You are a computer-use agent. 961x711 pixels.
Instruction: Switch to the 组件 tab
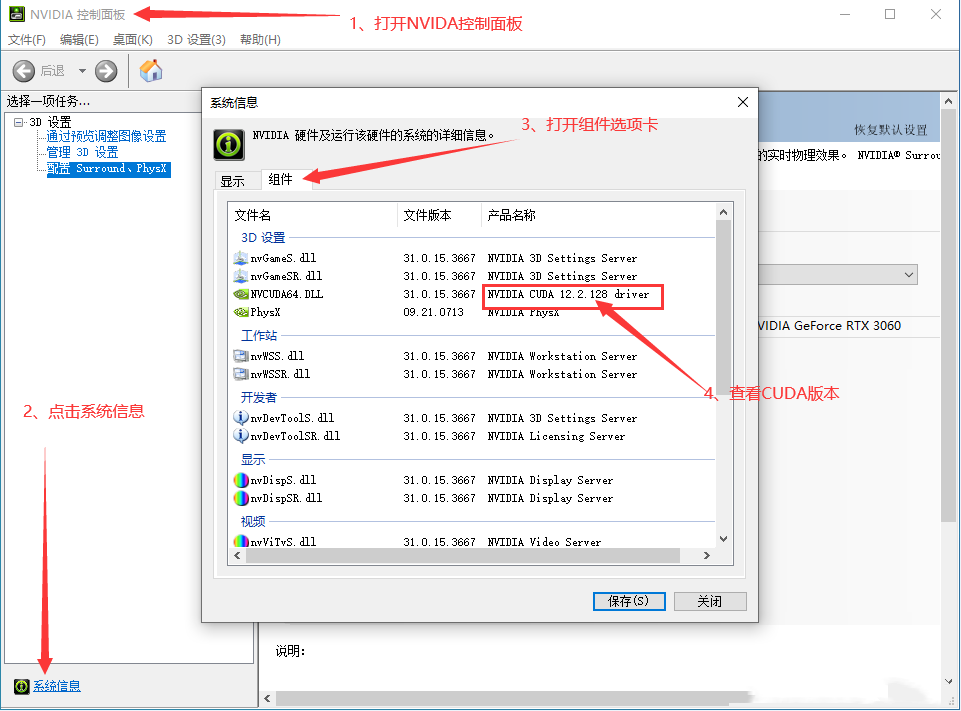[x=281, y=180]
